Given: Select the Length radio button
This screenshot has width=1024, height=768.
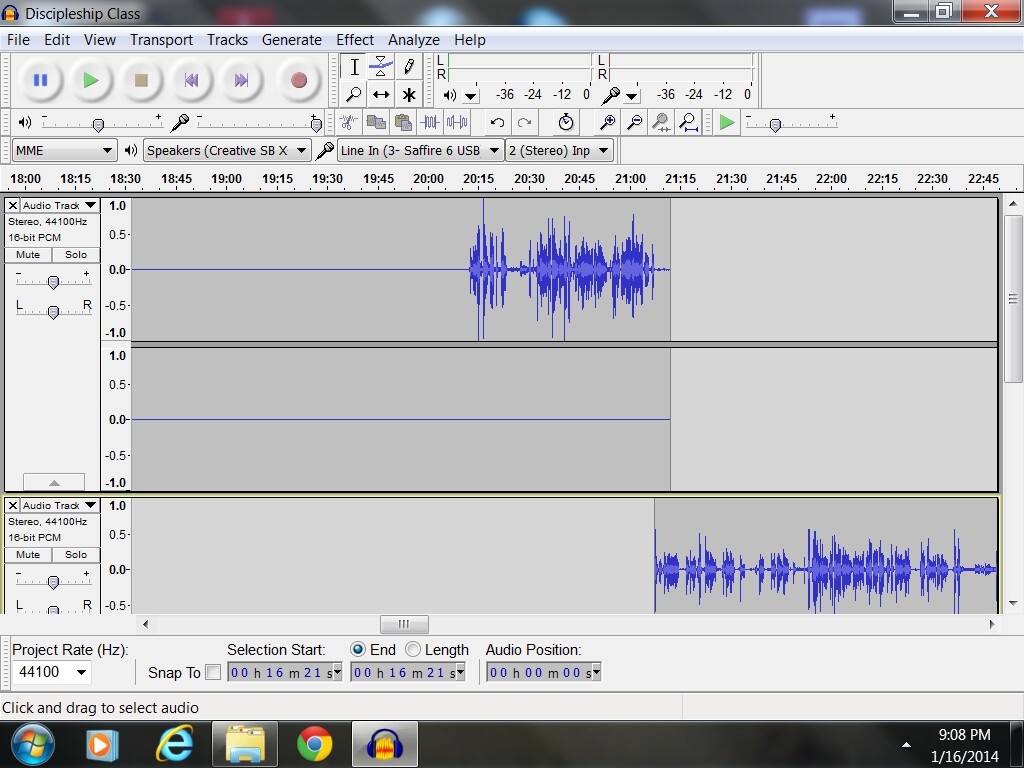Looking at the screenshot, I should tap(411, 649).
